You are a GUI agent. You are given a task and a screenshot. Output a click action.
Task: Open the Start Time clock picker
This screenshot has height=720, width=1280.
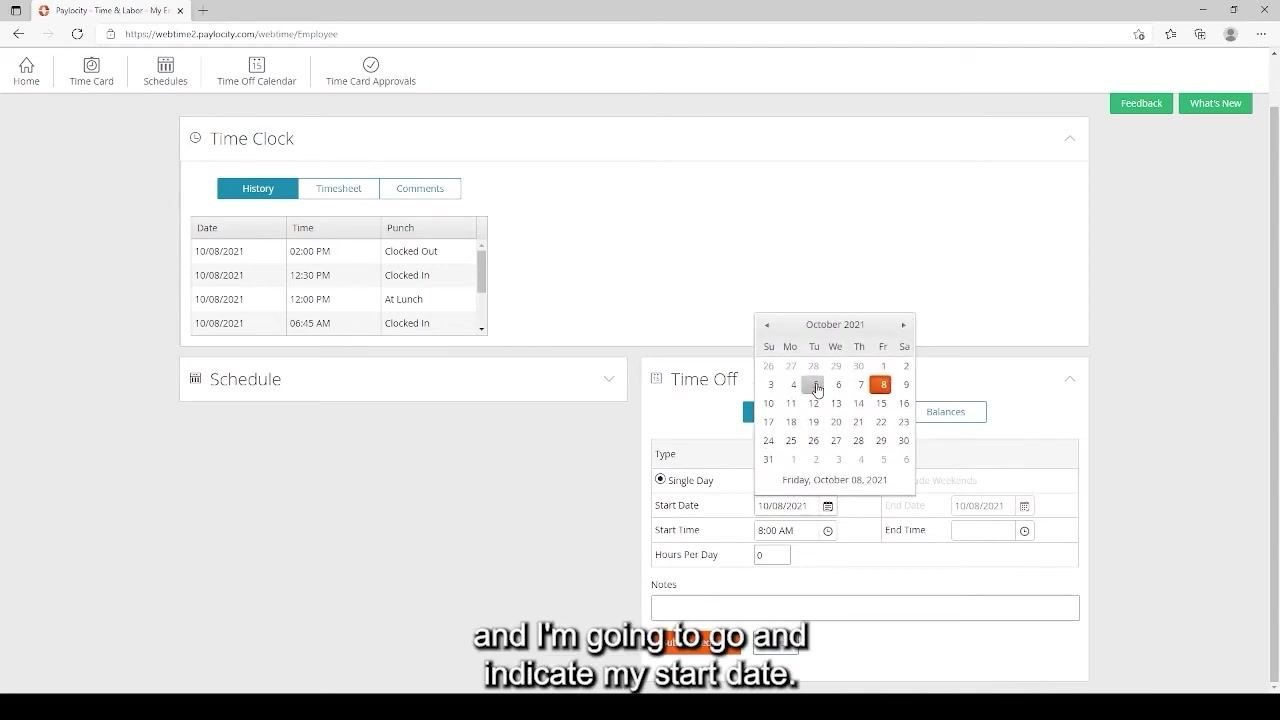click(x=827, y=531)
